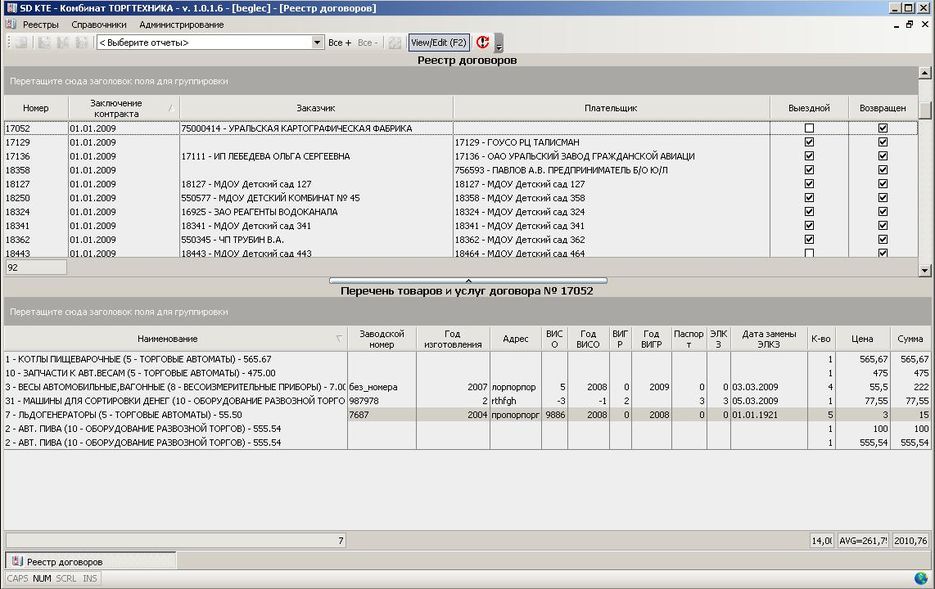Click the 'Плательщик' column header
Image resolution: width=935 pixels, height=589 pixels.
pyautogui.click(x=611, y=108)
